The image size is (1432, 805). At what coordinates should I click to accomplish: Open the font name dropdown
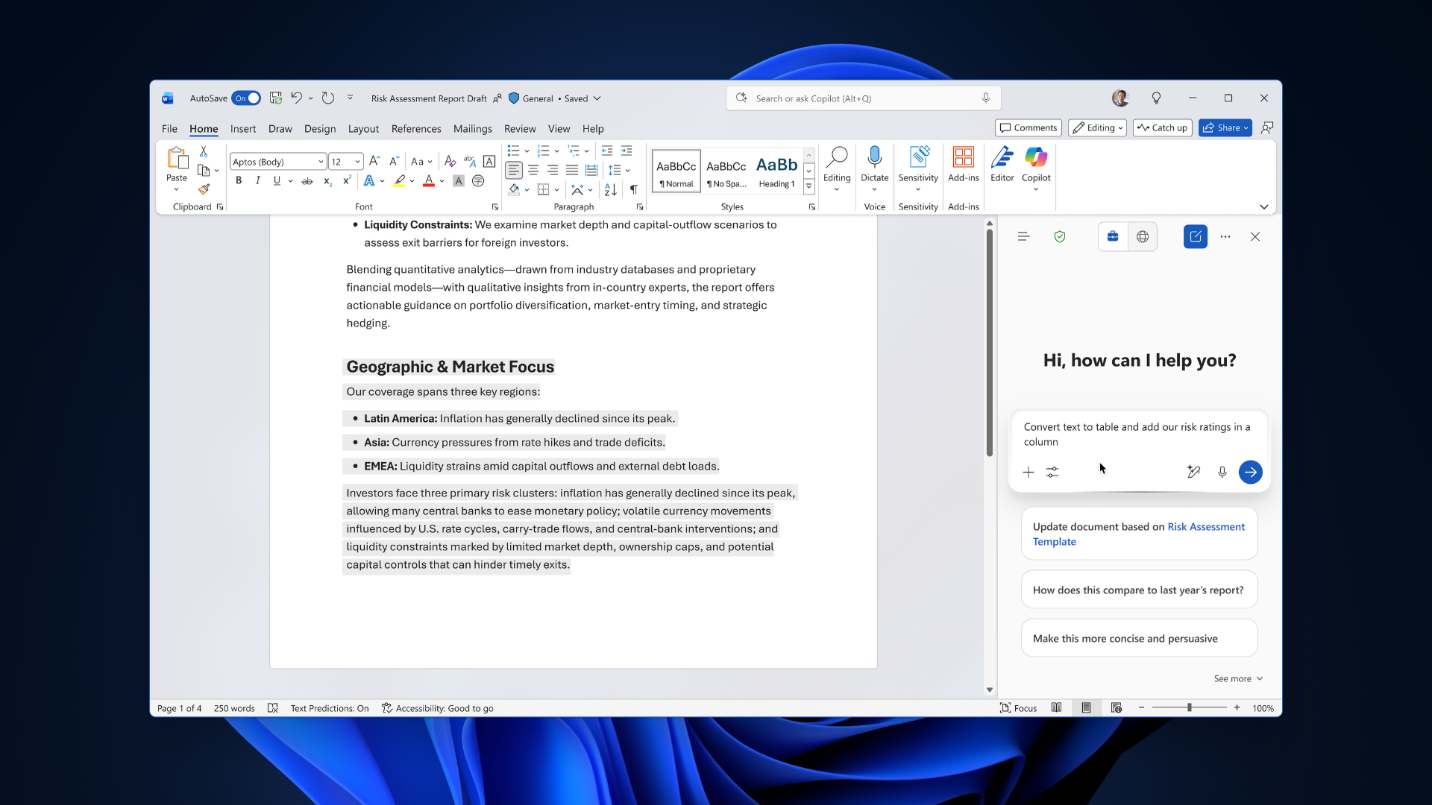click(321, 162)
